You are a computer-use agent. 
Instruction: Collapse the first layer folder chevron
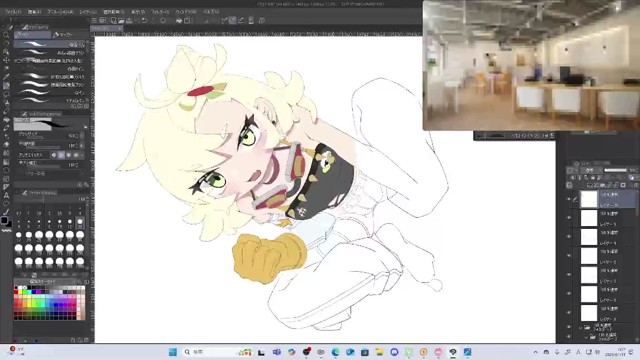click(x=580, y=327)
